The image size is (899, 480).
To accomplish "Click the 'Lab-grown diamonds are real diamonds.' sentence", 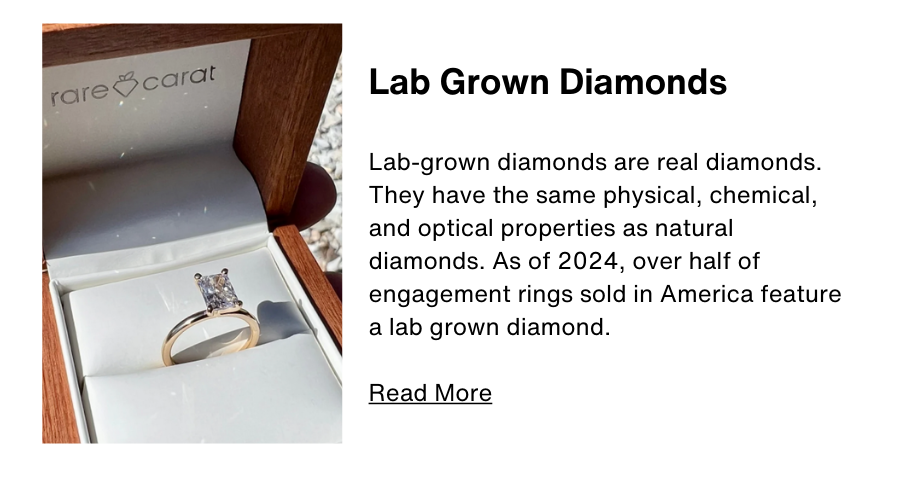I will coord(595,162).
